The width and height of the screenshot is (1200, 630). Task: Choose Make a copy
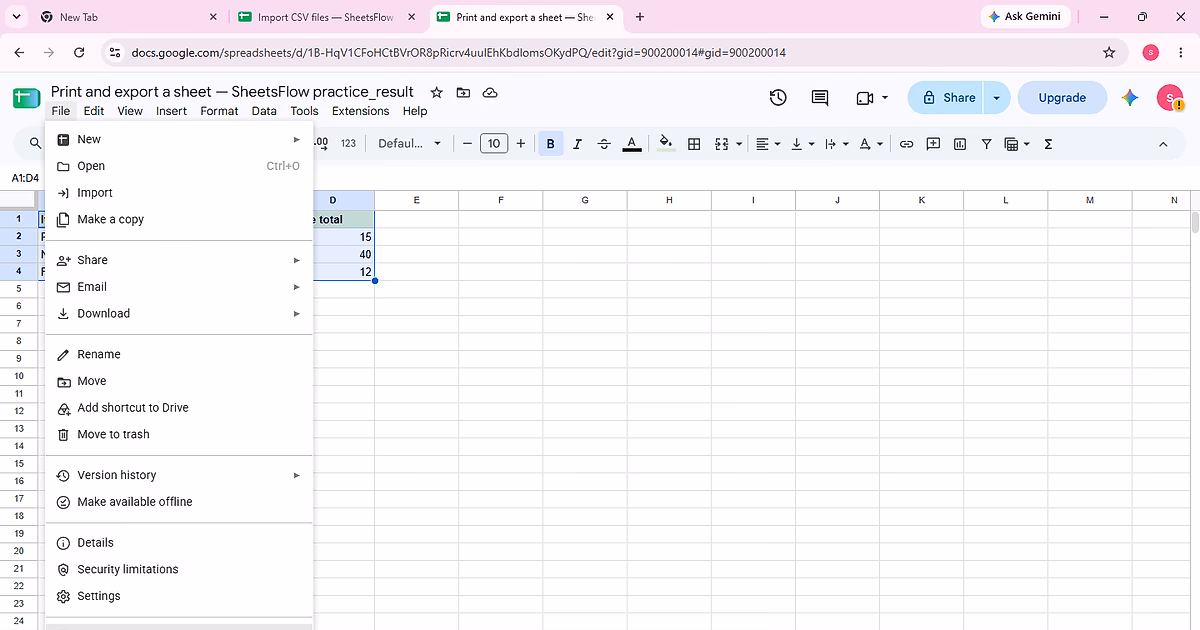179,219
